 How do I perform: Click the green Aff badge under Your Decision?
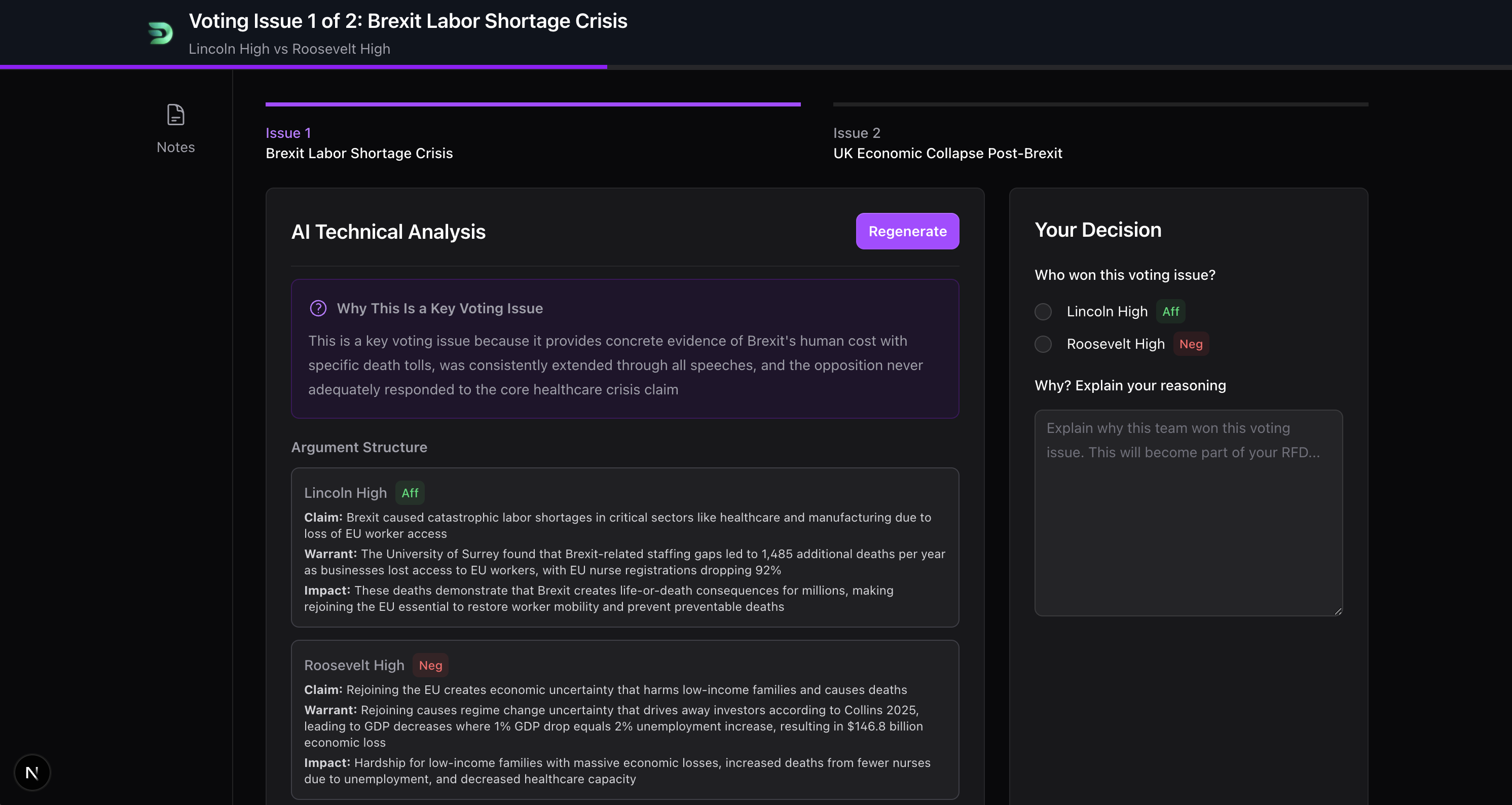[1170, 312]
